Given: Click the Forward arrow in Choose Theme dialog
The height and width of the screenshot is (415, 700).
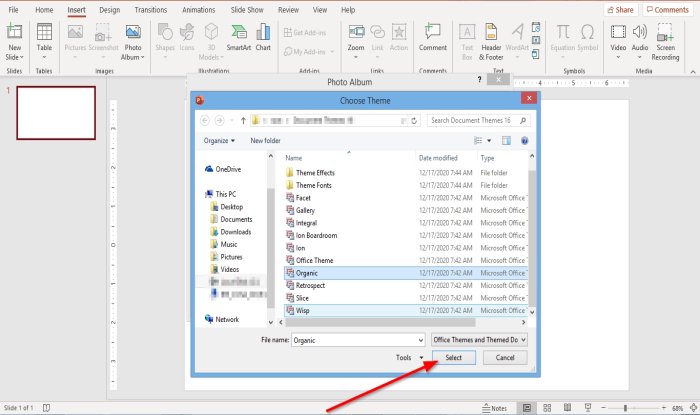Looking at the screenshot, I should (x=219, y=120).
